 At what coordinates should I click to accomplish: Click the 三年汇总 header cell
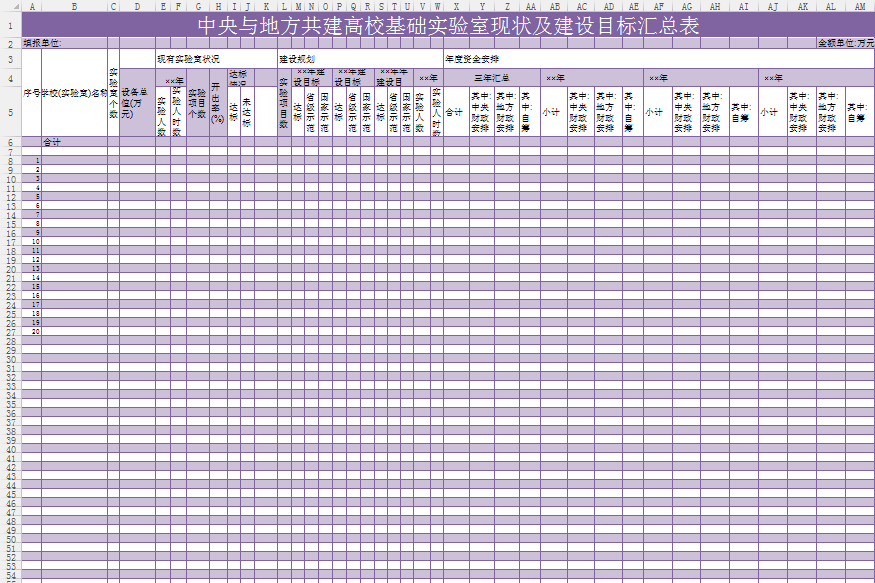(491, 77)
